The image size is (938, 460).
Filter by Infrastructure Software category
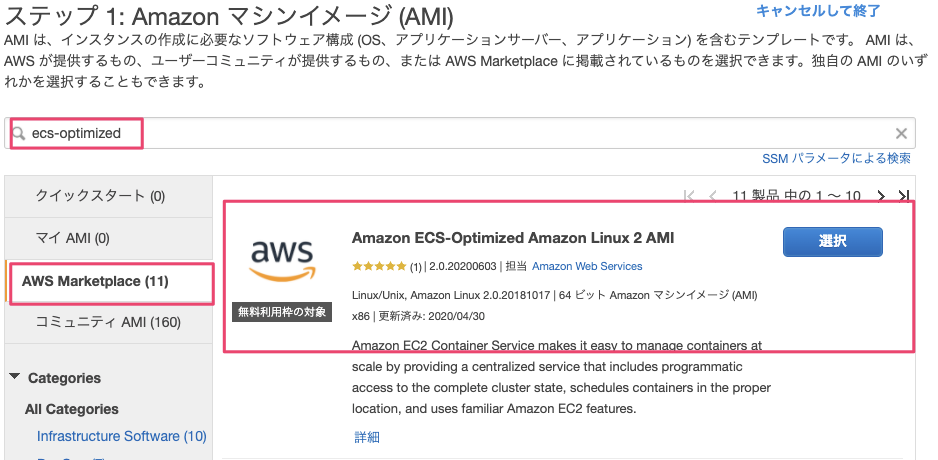[x=121, y=436]
